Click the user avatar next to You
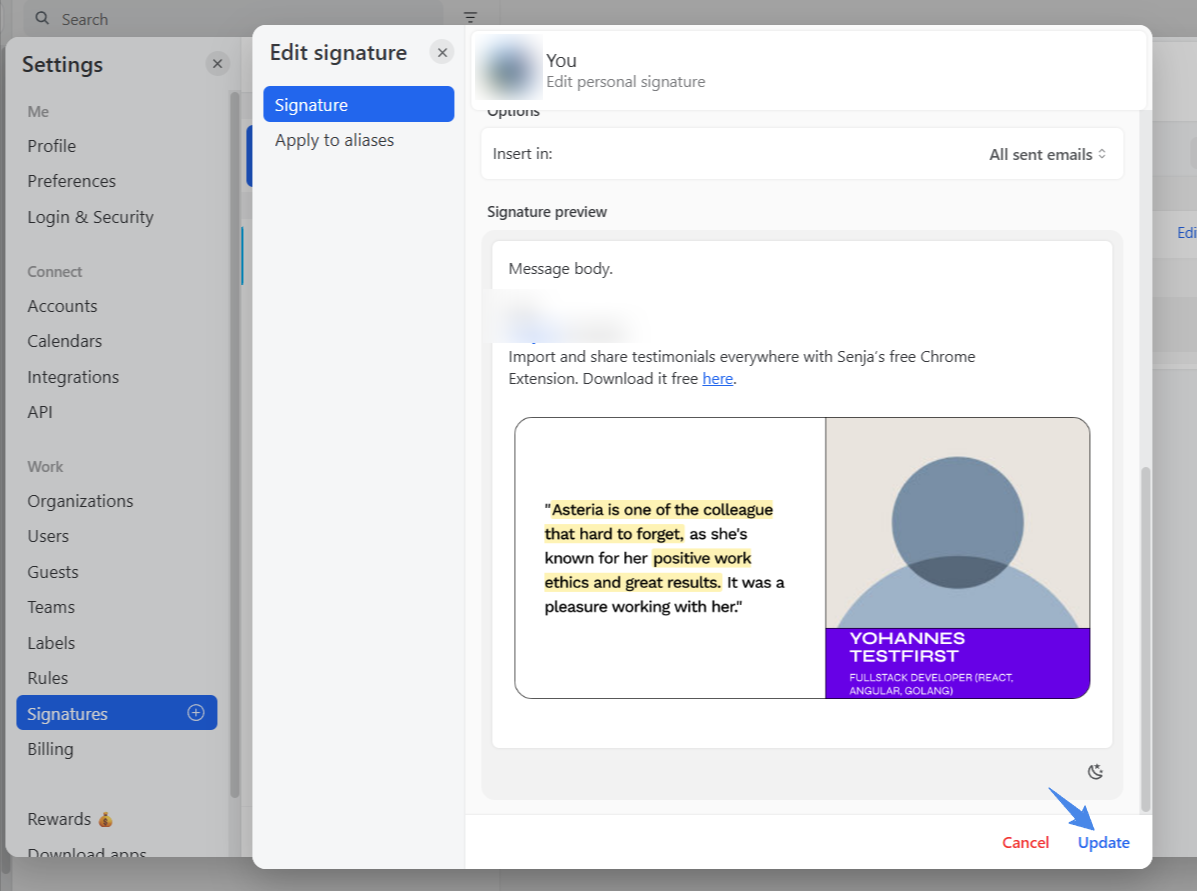 (510, 70)
